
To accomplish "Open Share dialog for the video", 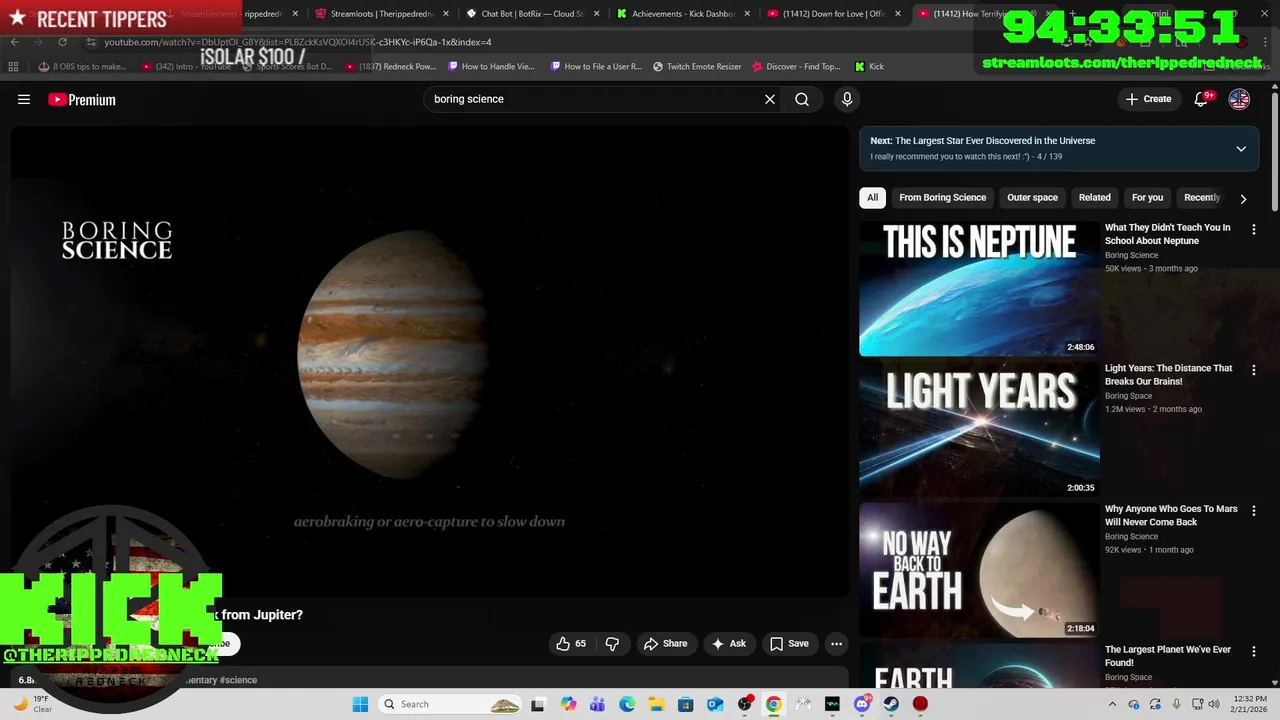I will pyautogui.click(x=665, y=644).
